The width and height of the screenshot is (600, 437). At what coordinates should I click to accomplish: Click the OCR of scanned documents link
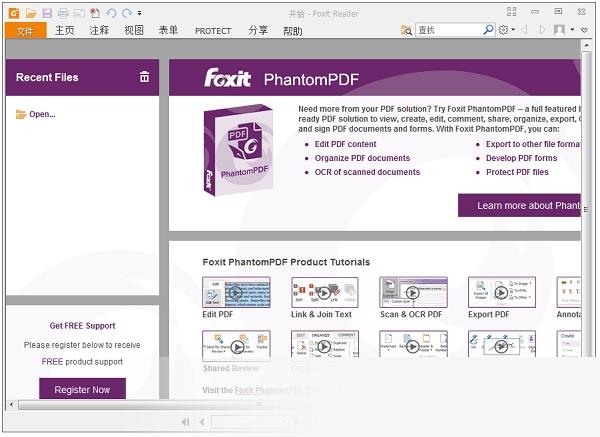tap(367, 172)
